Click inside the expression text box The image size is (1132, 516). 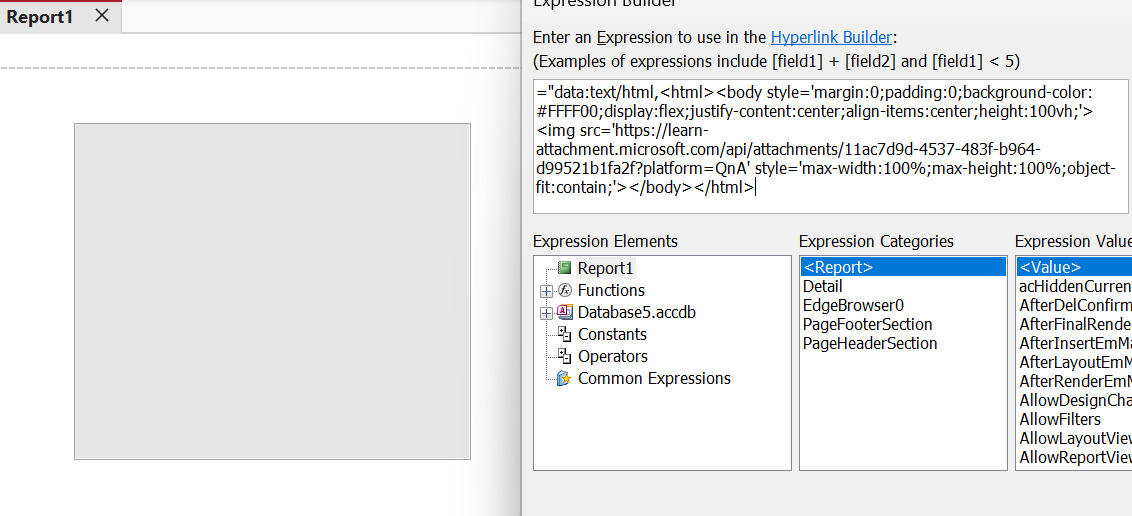point(830,147)
